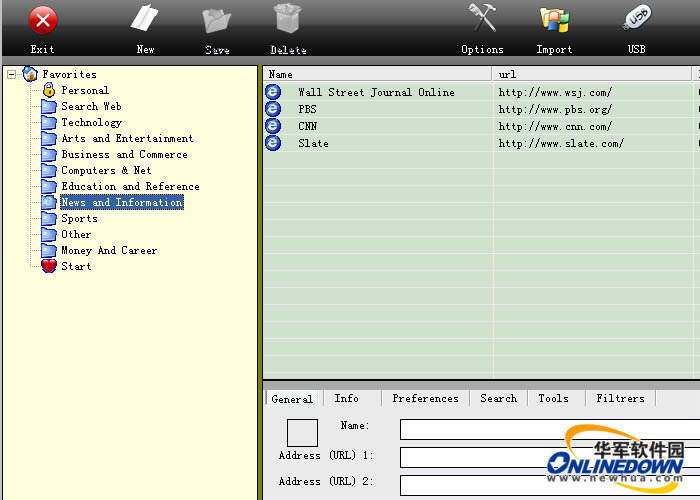Screen dimensions: 700x500
Task: Select the Sports tree item
Action: tap(79, 218)
